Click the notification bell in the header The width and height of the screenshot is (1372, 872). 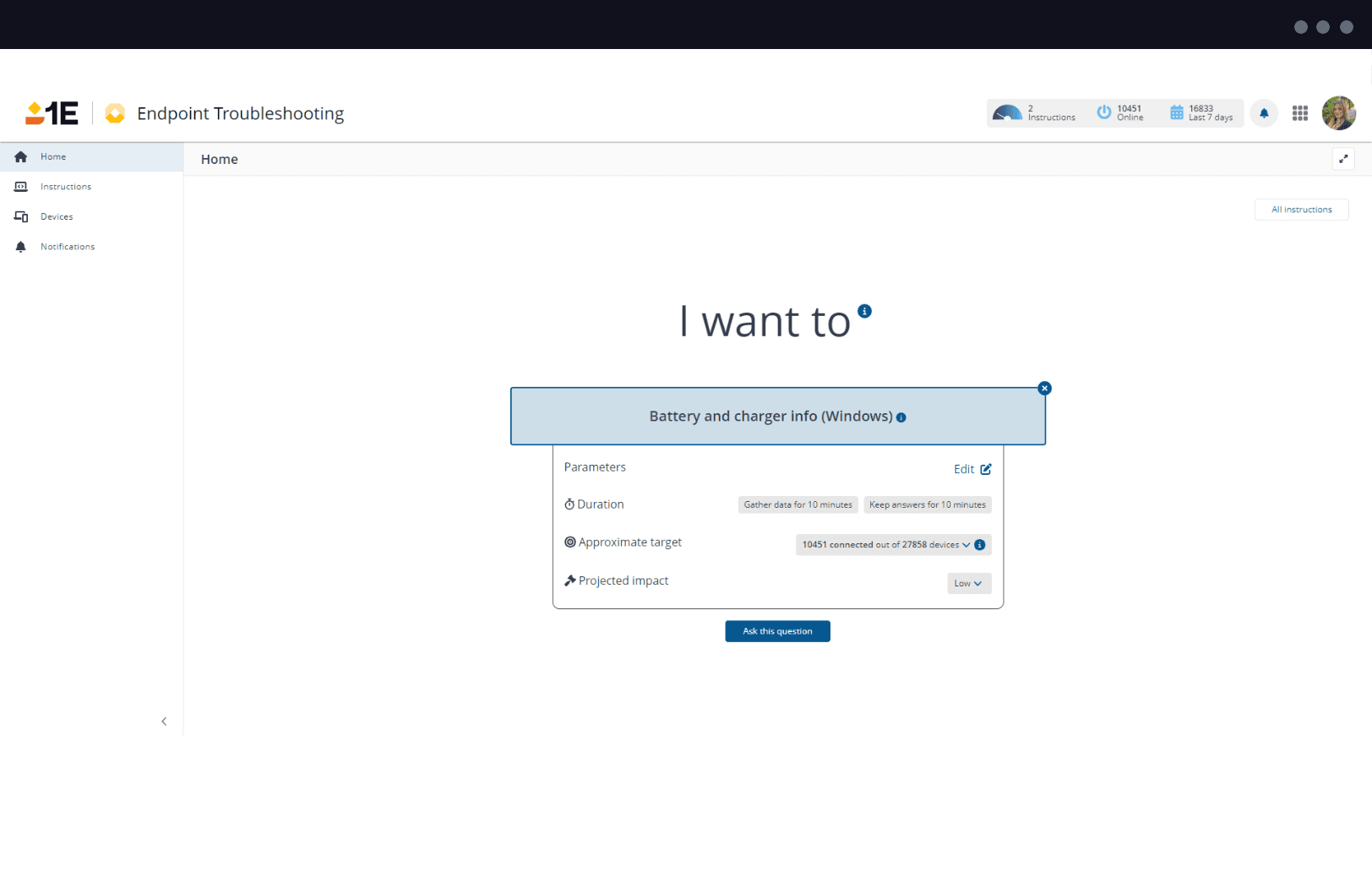click(1264, 112)
